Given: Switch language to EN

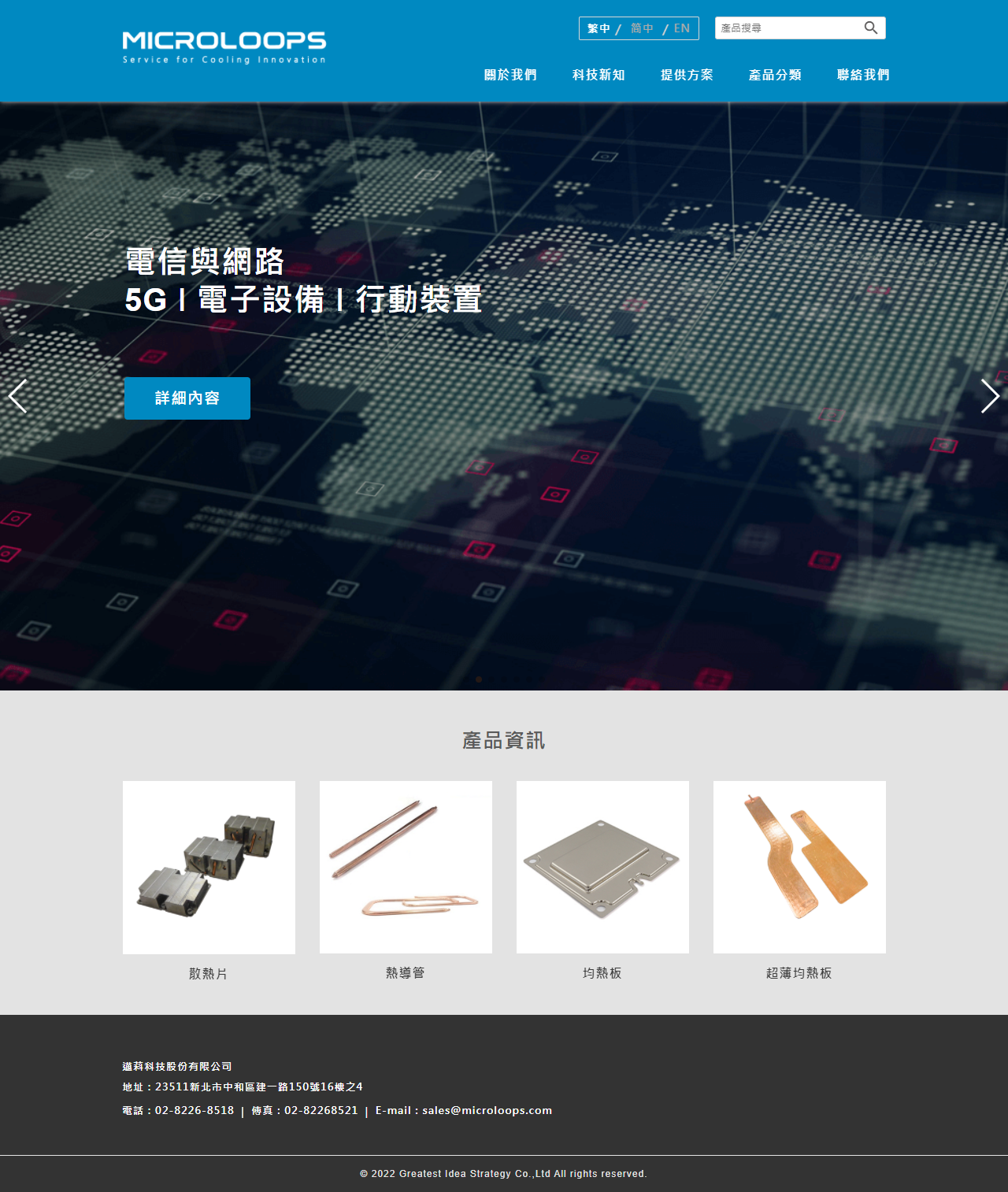Looking at the screenshot, I should 682,28.
